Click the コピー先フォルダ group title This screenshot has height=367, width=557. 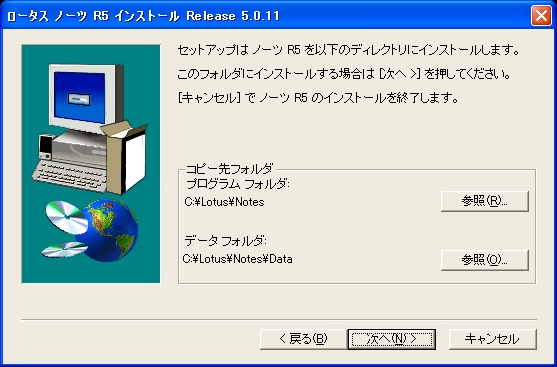229,169
